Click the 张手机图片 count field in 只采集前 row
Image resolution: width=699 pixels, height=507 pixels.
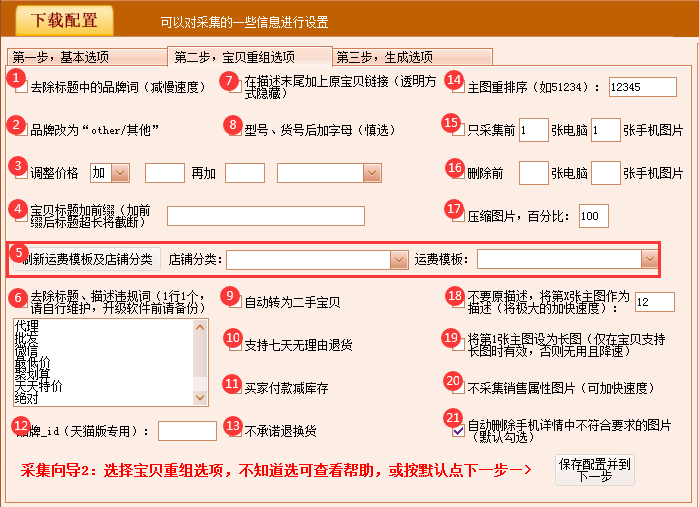coord(605,130)
